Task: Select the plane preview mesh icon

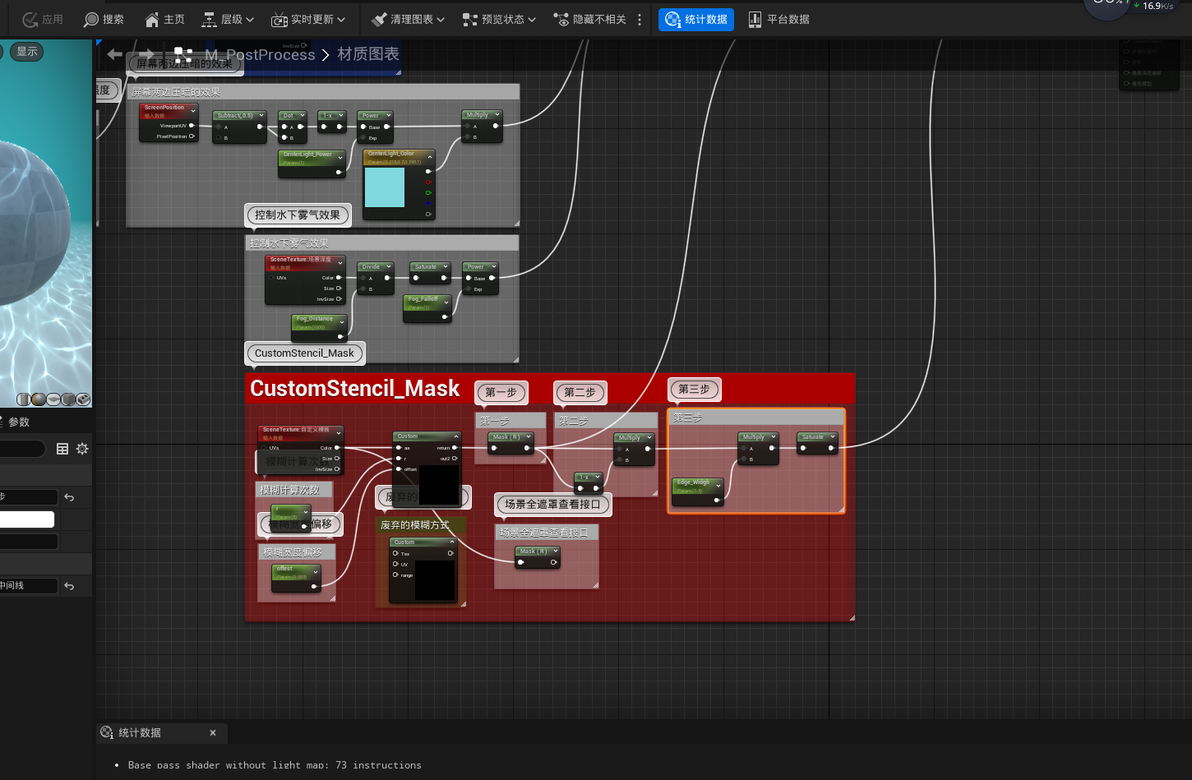Action: 53,399
